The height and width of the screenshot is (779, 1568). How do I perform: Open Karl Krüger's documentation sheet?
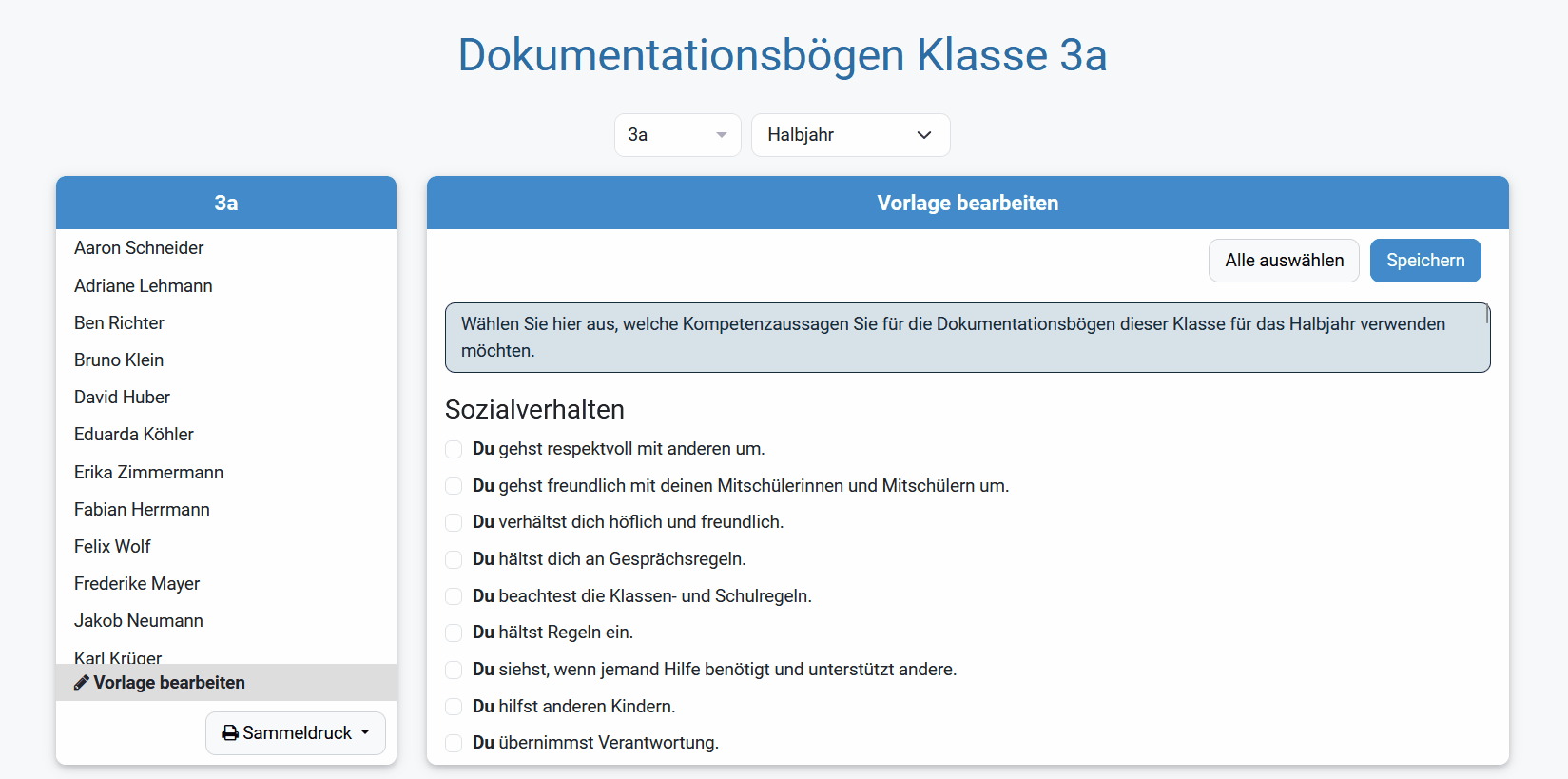tap(226, 652)
